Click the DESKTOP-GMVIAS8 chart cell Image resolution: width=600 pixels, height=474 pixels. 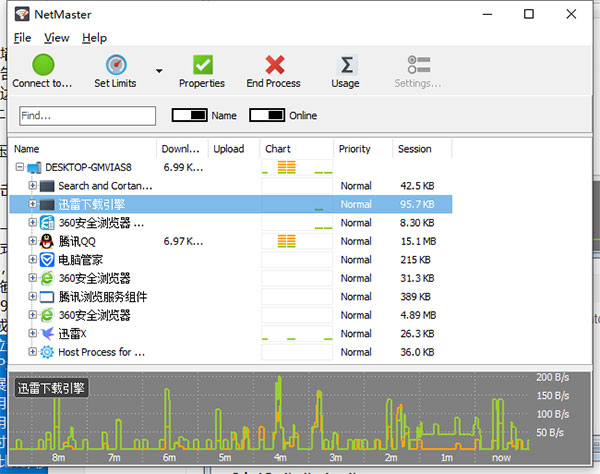(x=297, y=167)
